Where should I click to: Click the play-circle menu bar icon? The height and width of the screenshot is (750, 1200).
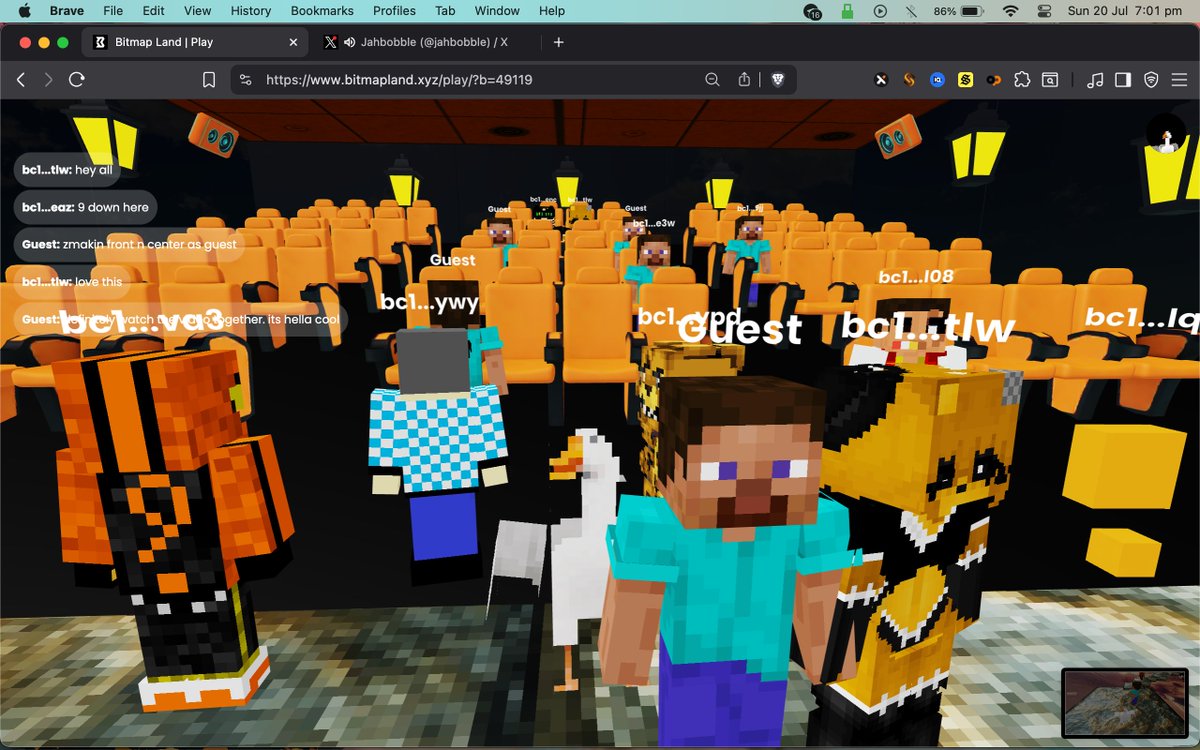click(x=881, y=11)
